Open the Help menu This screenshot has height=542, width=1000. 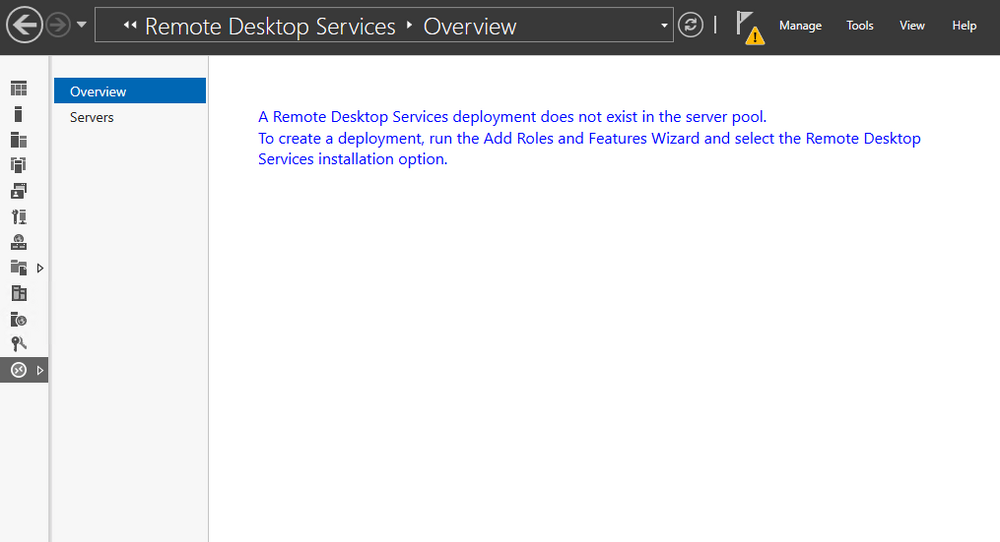(x=964, y=26)
